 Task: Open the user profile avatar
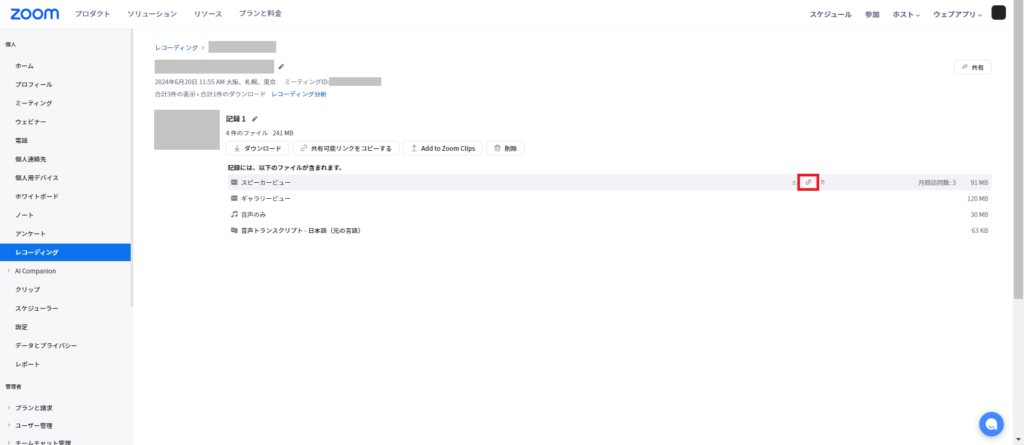click(999, 13)
